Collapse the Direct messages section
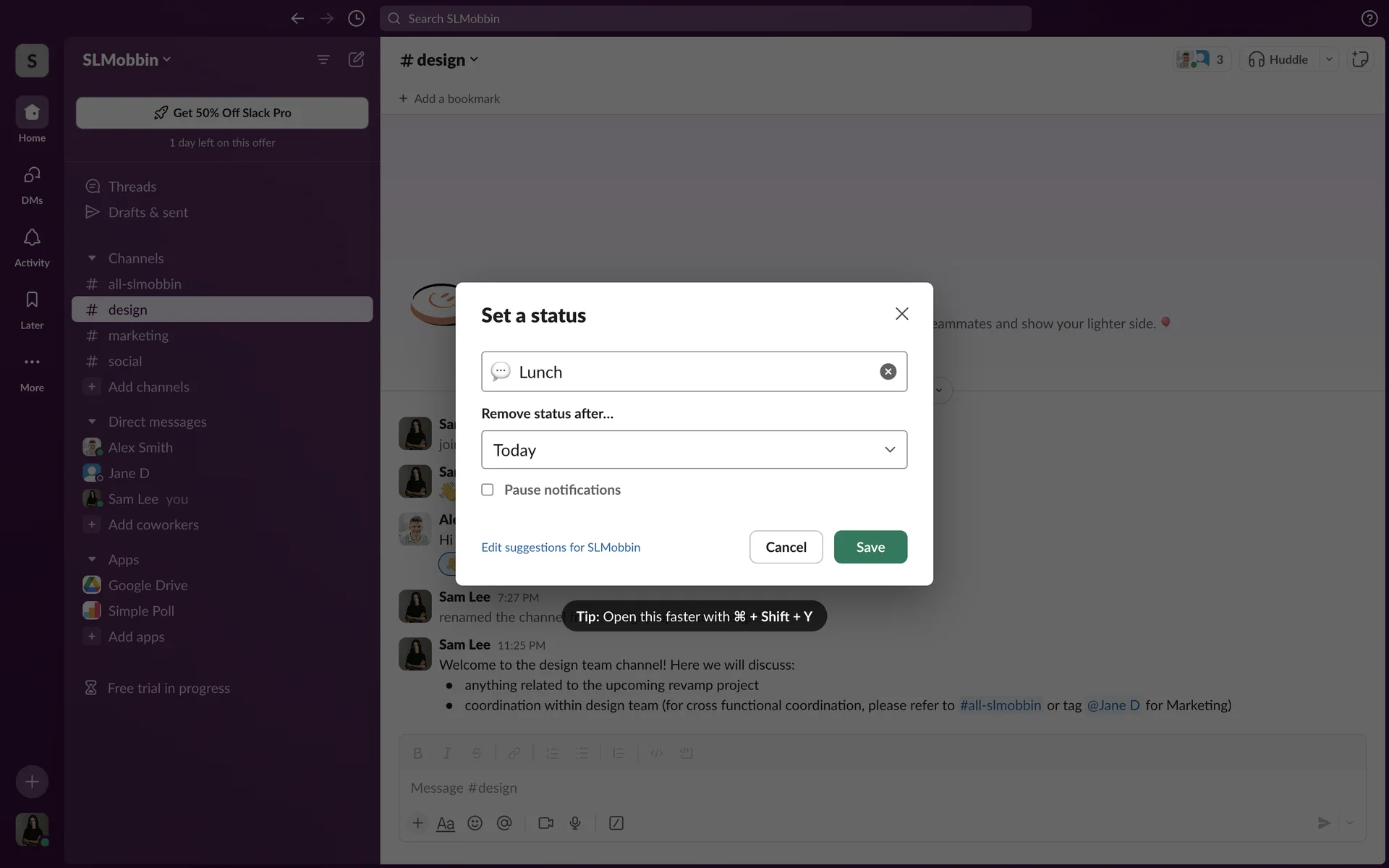 click(x=92, y=422)
